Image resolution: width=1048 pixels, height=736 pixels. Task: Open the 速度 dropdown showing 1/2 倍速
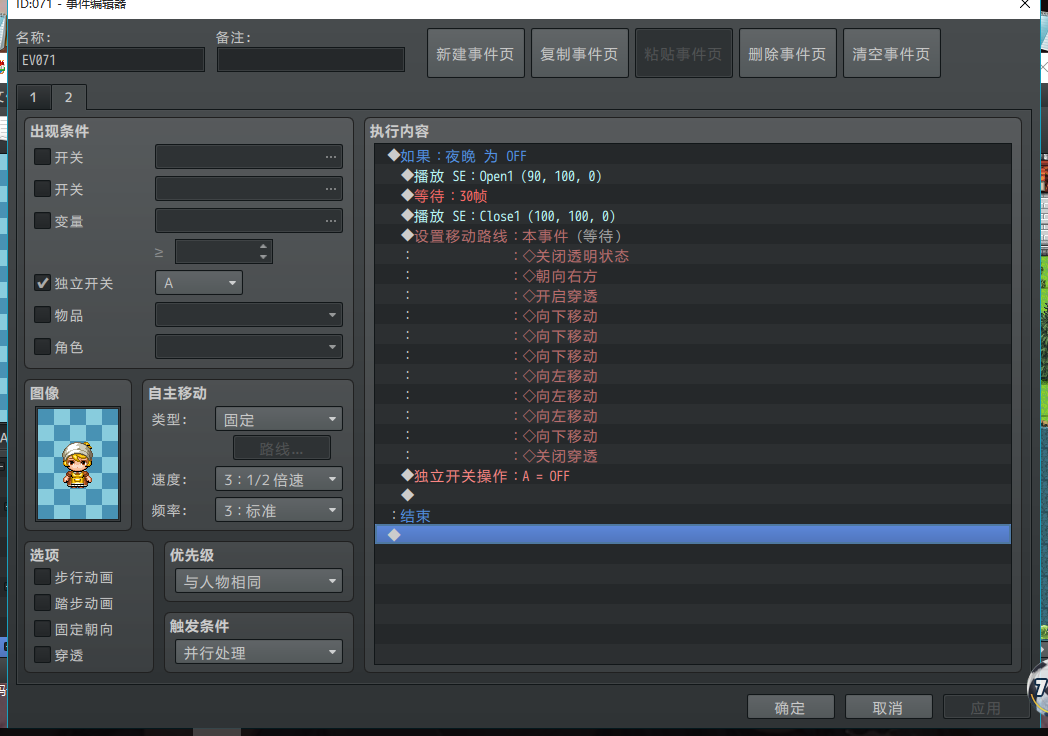point(279,479)
